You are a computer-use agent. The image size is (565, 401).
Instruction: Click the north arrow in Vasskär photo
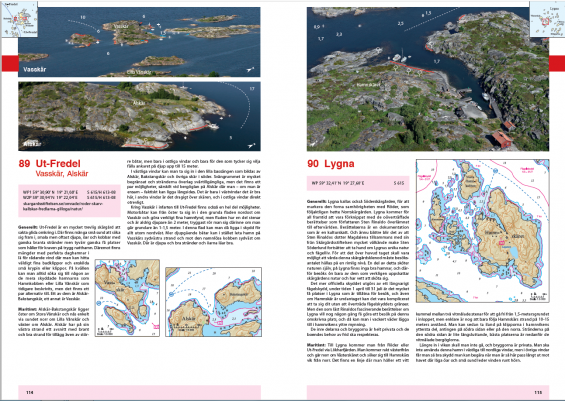250,69
